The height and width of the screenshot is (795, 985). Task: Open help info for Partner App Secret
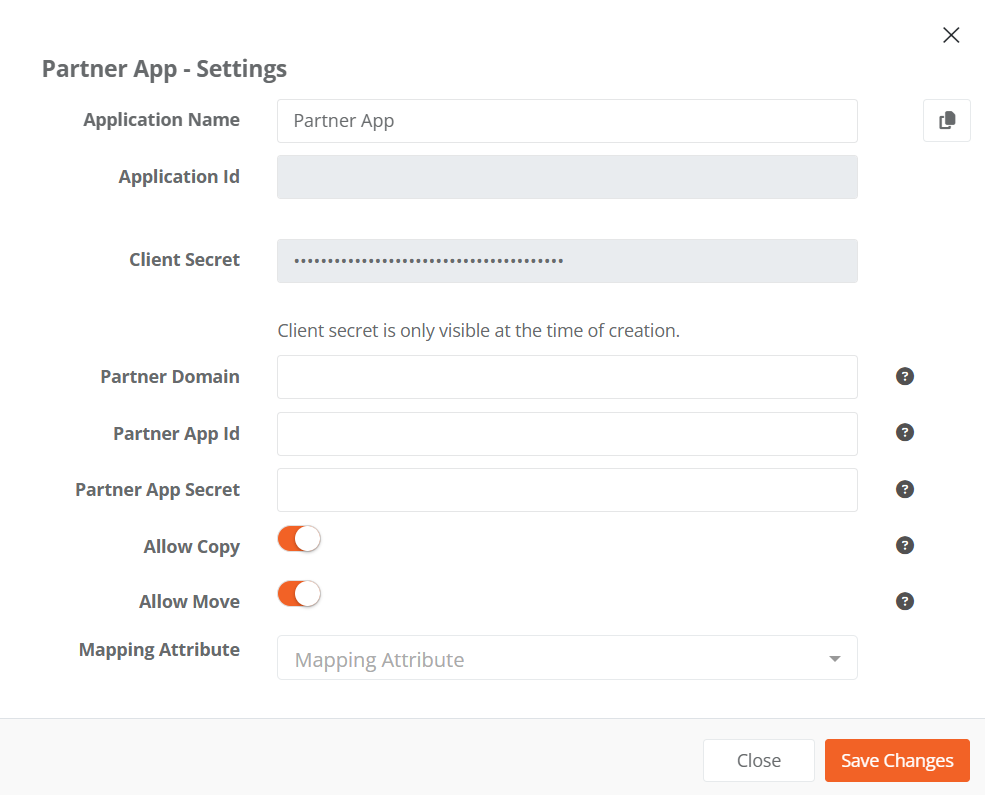point(905,489)
